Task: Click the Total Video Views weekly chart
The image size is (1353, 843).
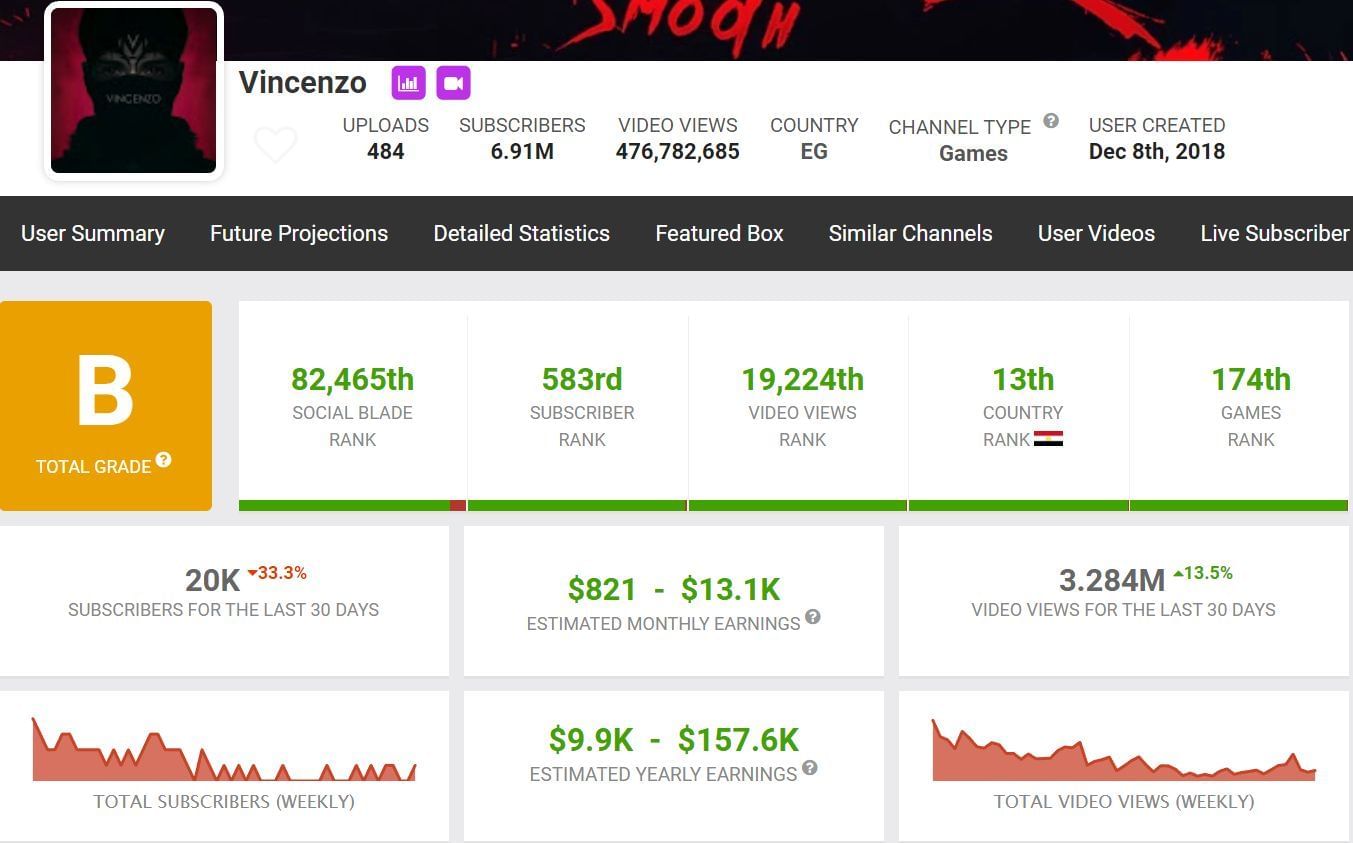Action: point(1123,751)
